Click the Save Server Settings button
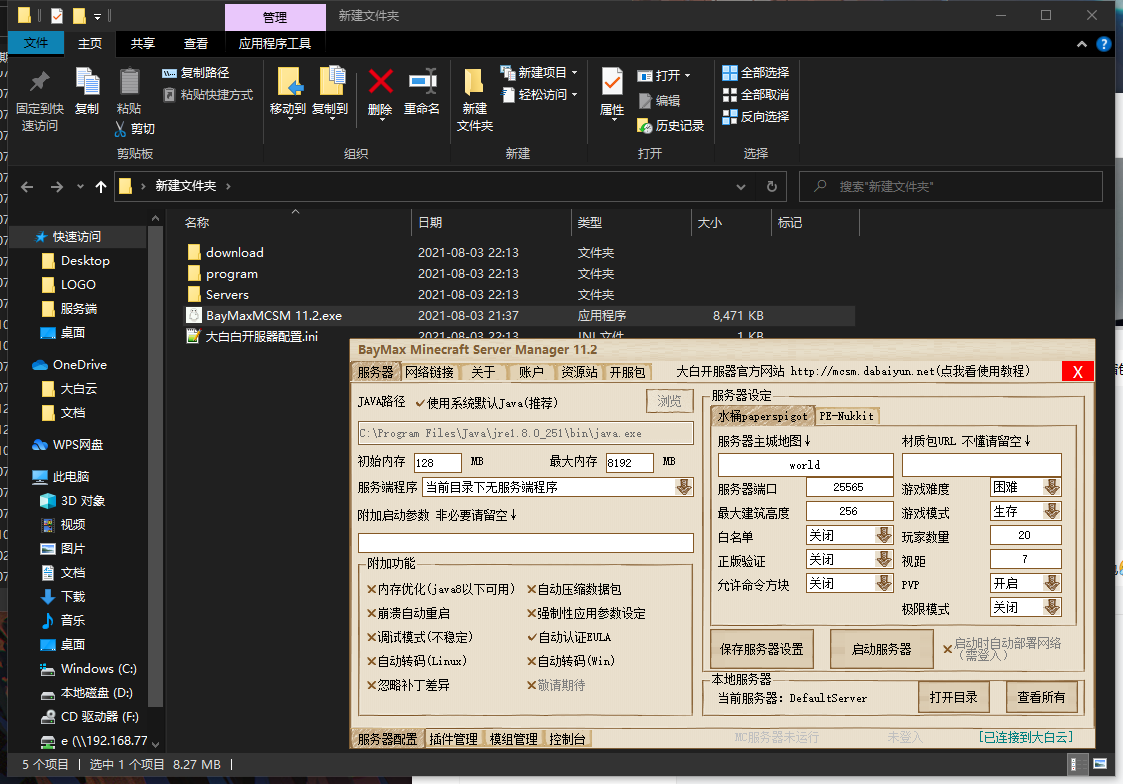1123x784 pixels. [x=761, y=649]
